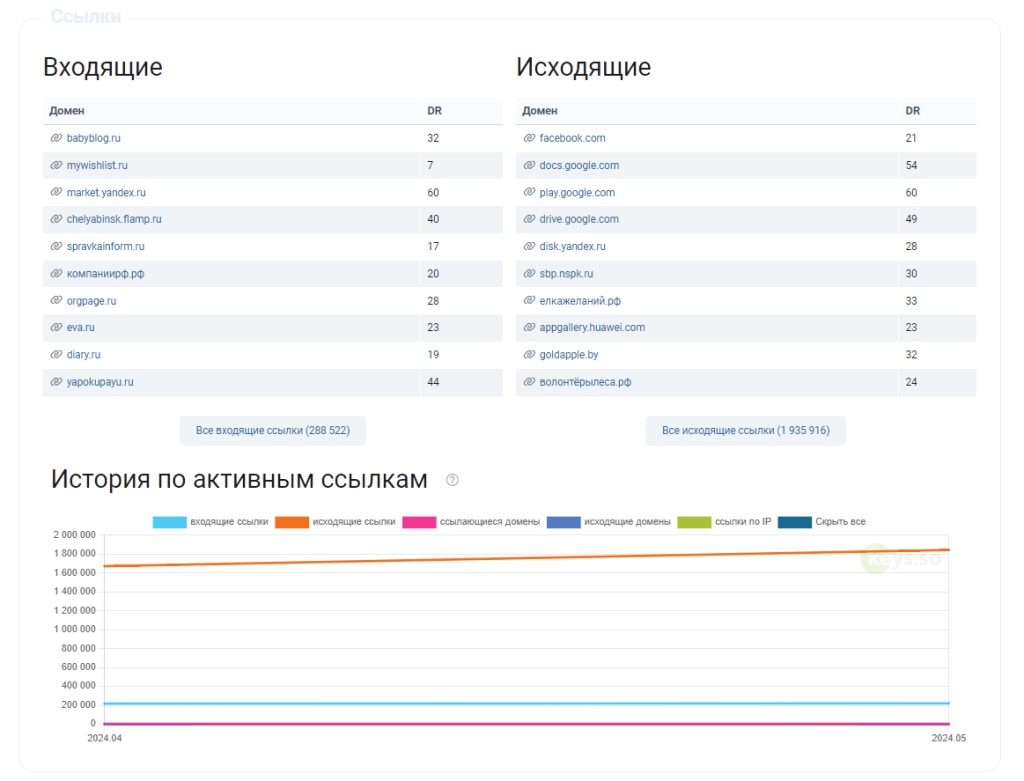Open Все исходящие ссылки (1 935 916) button
This screenshot has height=781, width=1024.
746,430
